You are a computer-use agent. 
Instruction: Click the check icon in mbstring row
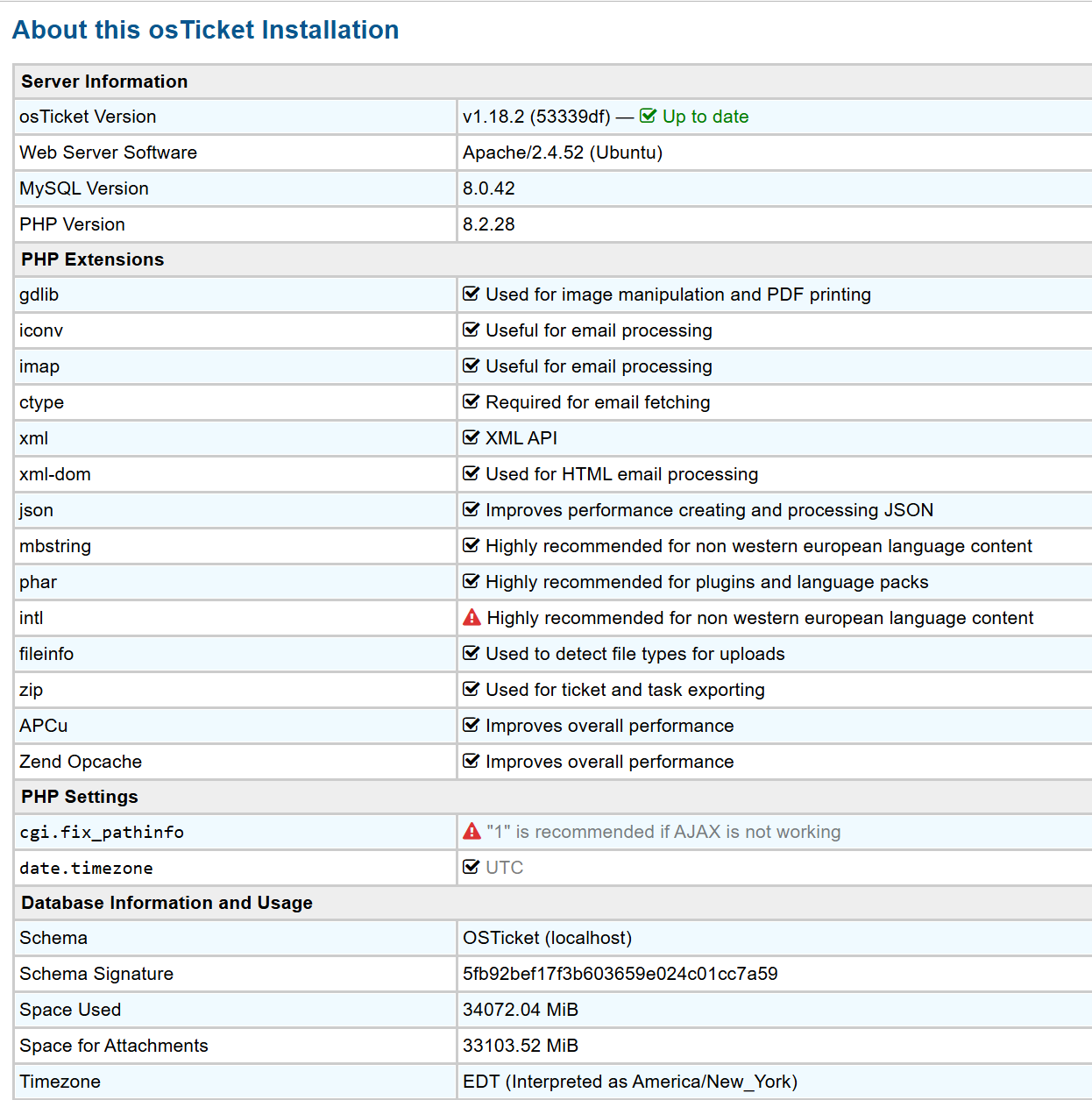tap(471, 545)
